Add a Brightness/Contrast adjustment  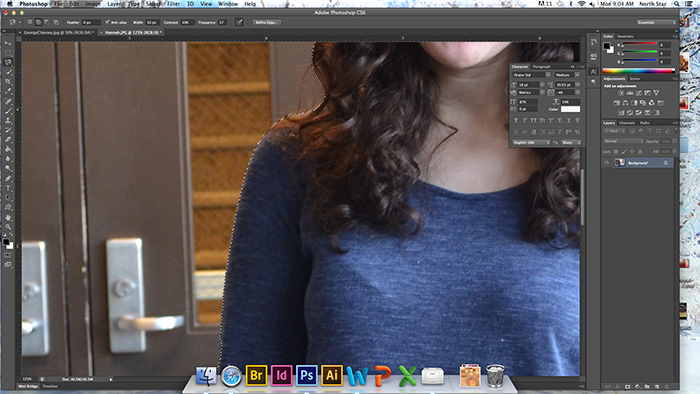(x=621, y=93)
